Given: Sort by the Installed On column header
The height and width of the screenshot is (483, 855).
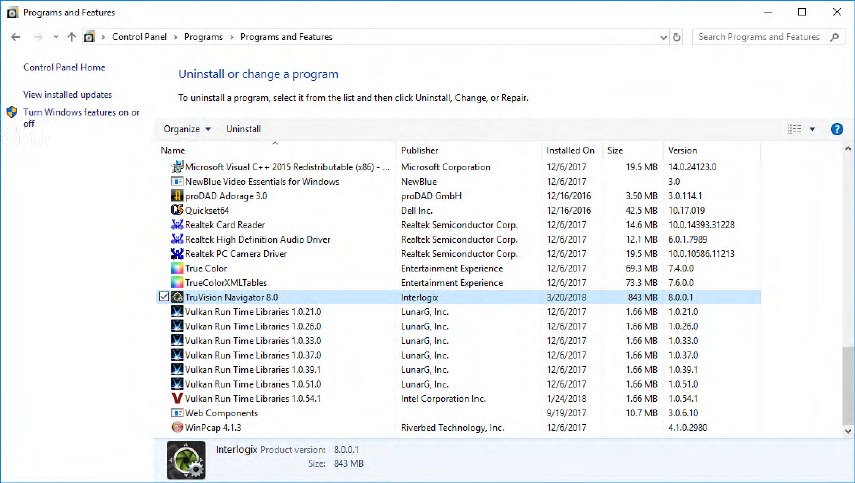Looking at the screenshot, I should tap(572, 150).
